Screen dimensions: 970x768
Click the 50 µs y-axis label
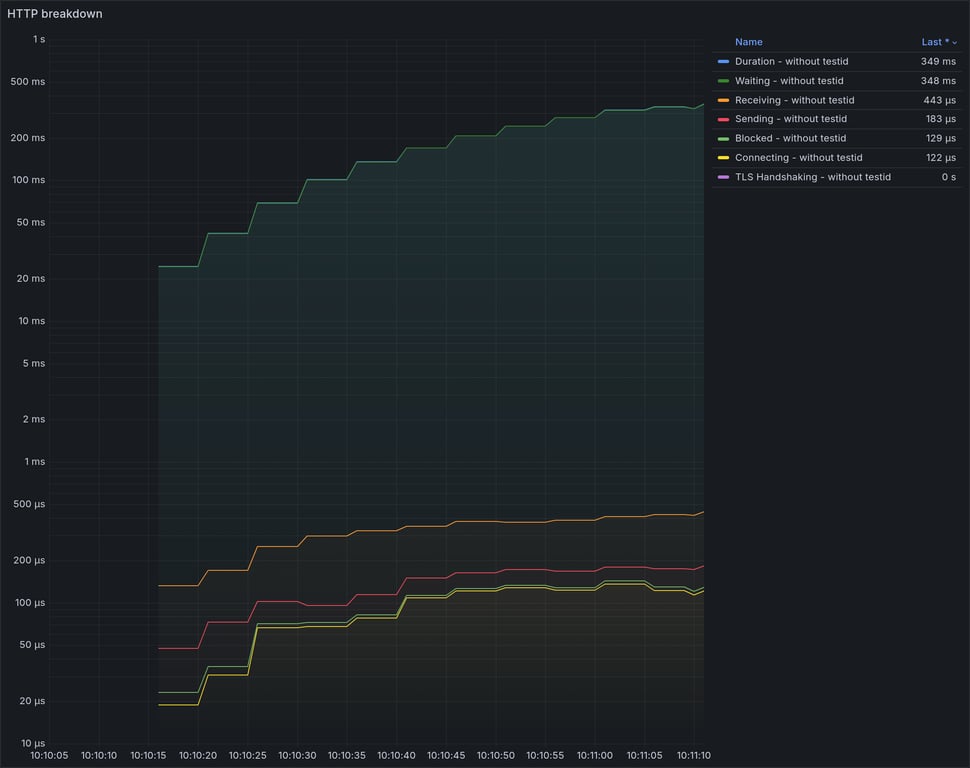(32, 645)
